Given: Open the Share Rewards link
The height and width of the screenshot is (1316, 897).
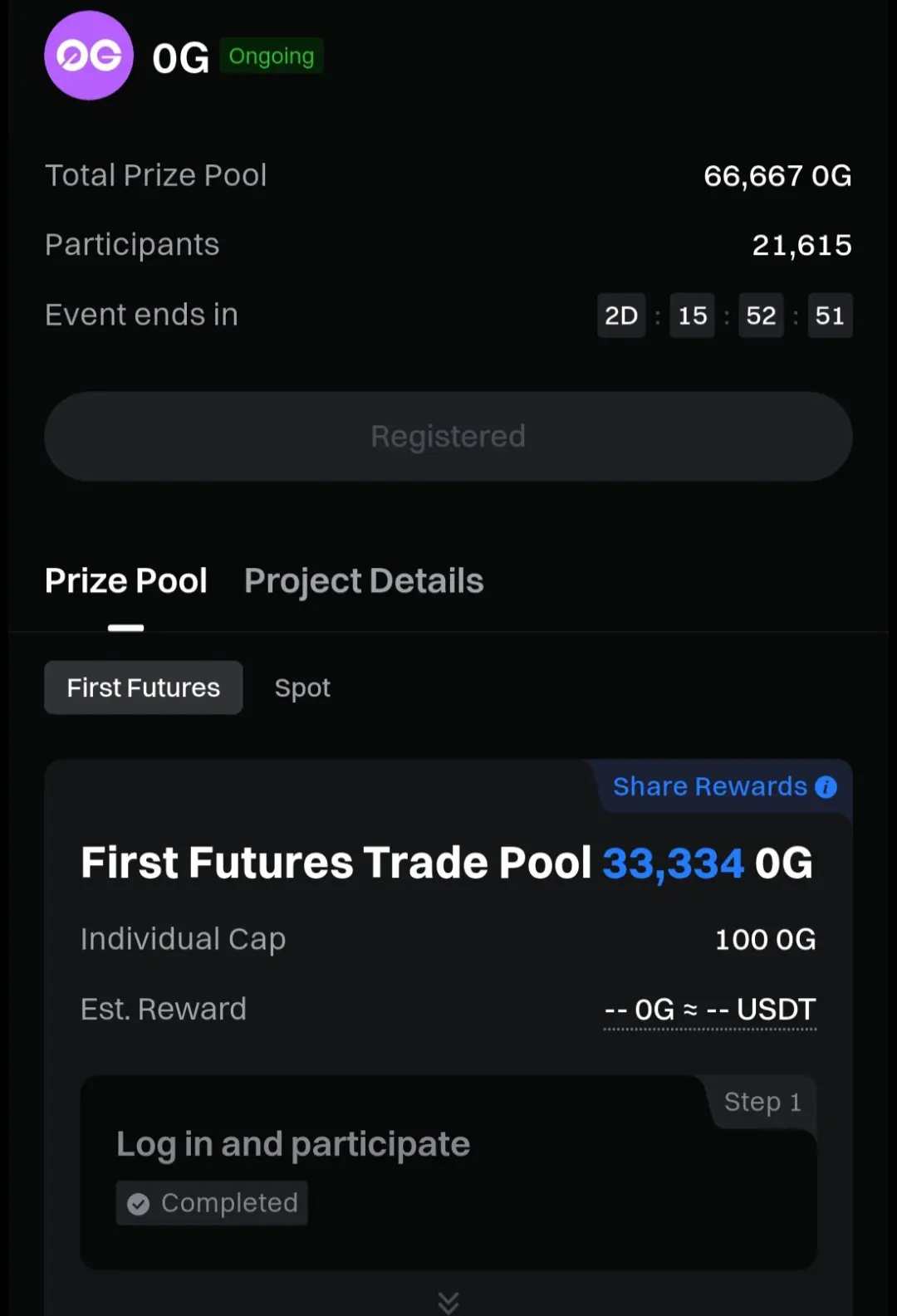Looking at the screenshot, I should coord(709,786).
